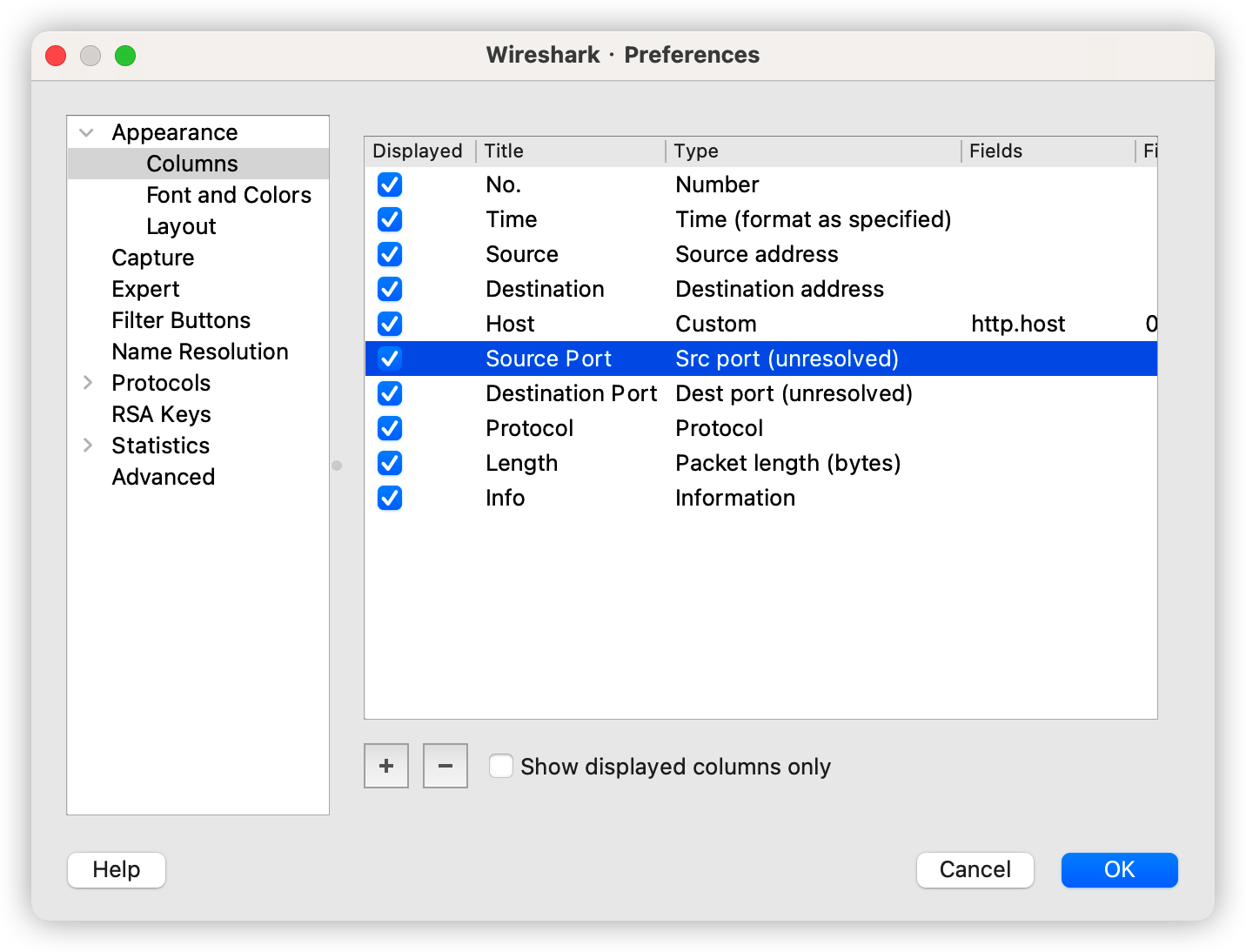Screen dimensions: 1246x952
Task: Click the 'Source Port' title cell
Action: pos(549,359)
